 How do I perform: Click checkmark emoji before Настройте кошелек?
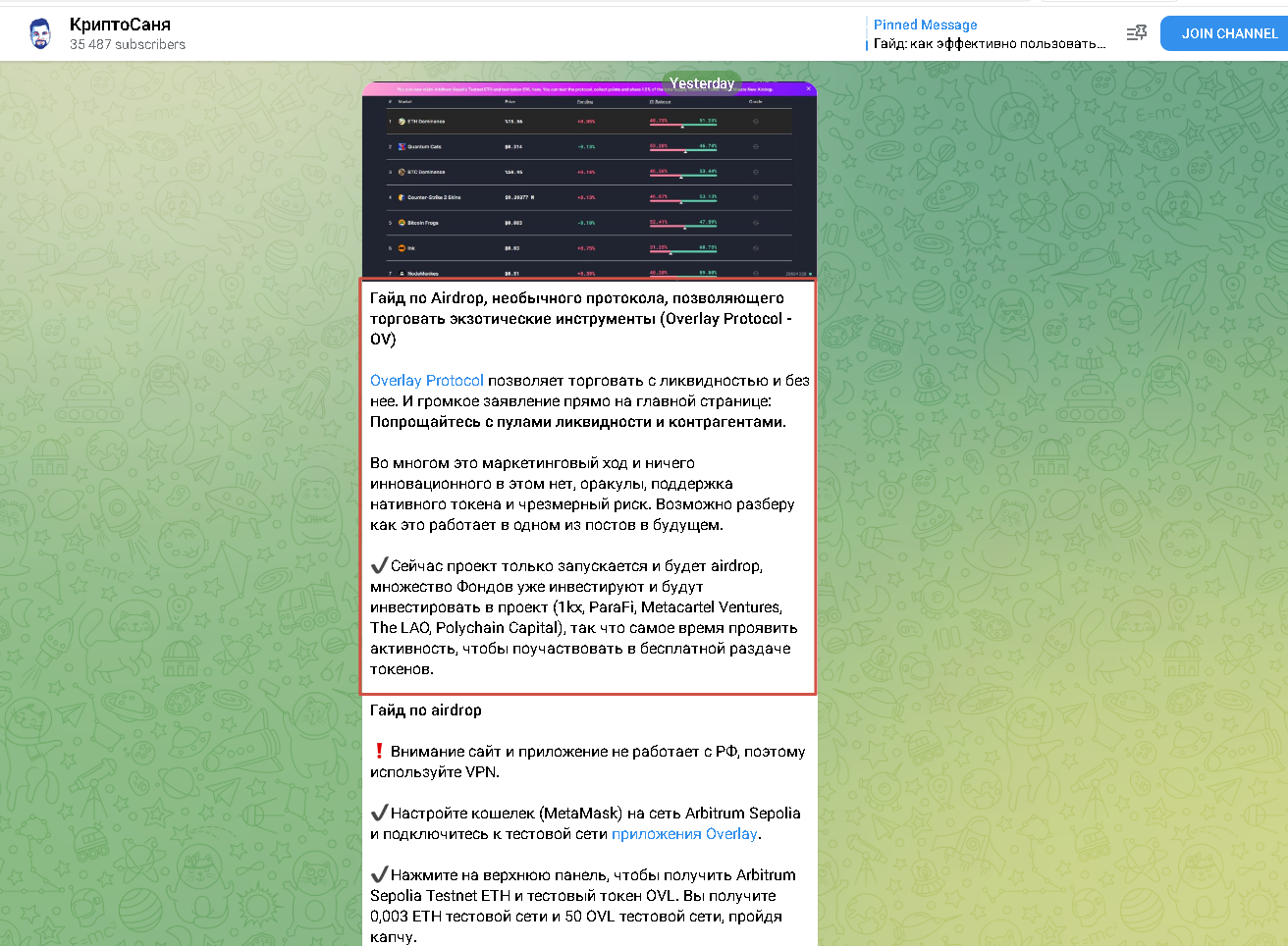point(379,814)
